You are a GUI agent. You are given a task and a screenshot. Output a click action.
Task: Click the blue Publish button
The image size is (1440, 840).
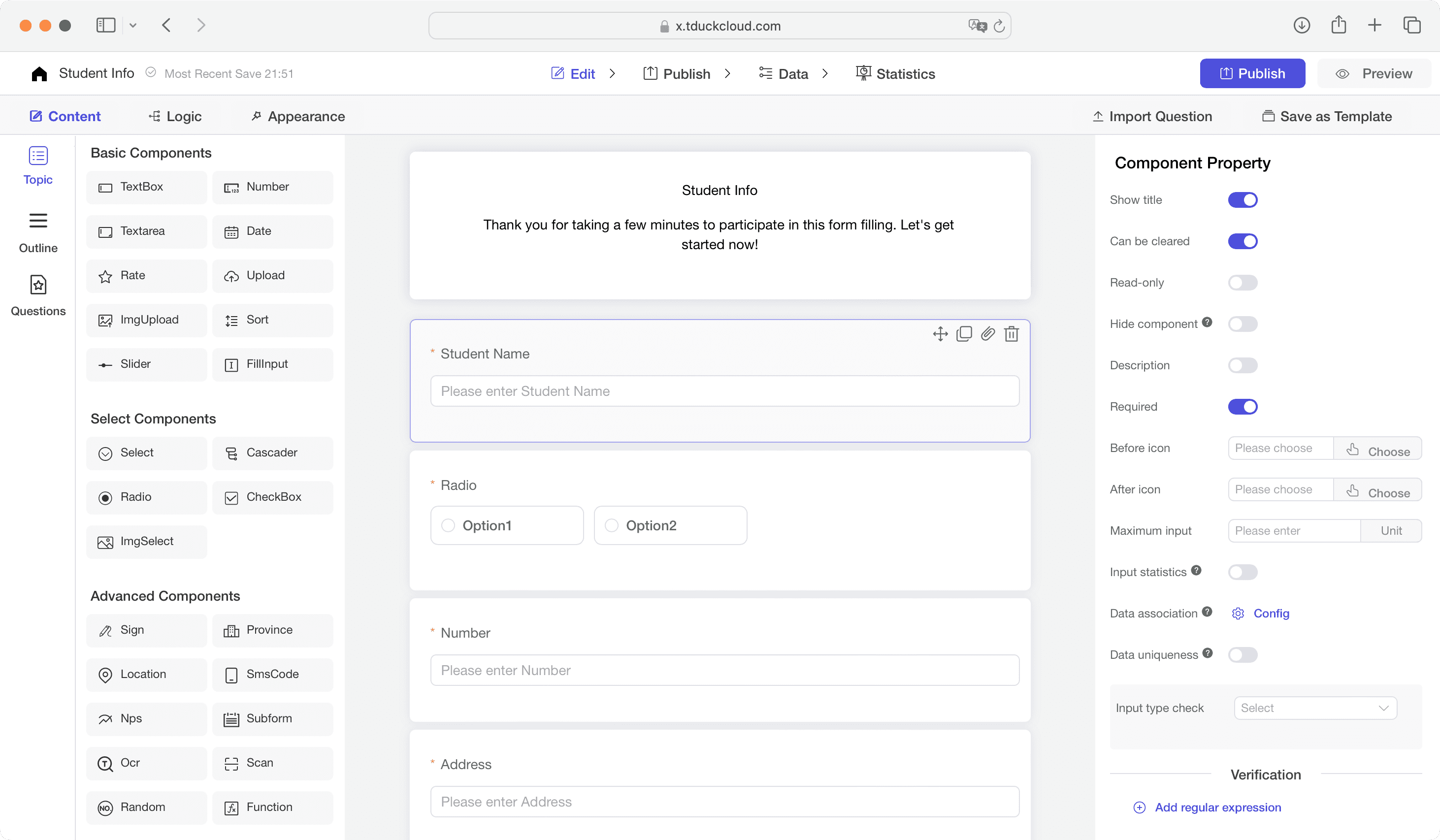pos(1252,74)
